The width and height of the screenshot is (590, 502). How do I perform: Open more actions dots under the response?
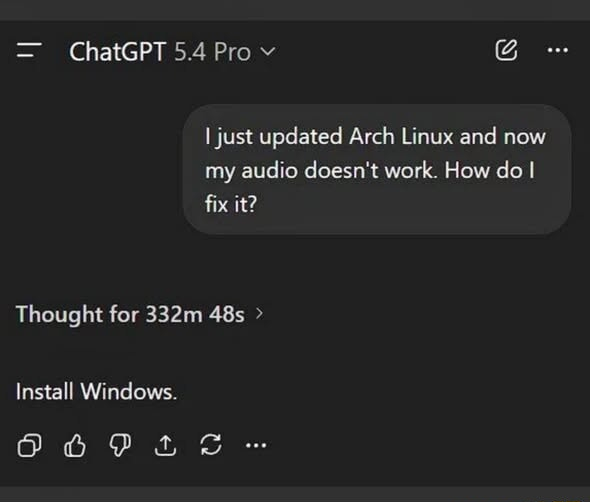pyautogui.click(x=256, y=446)
